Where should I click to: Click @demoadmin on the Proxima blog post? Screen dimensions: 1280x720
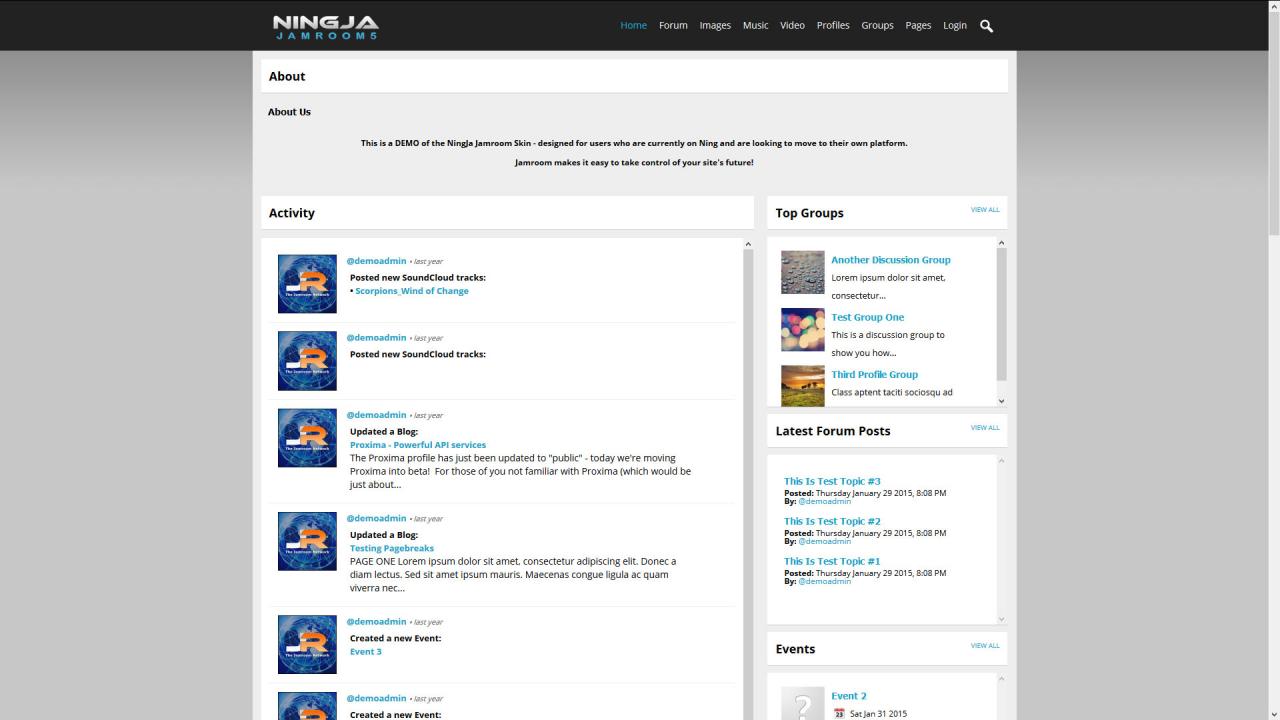[376, 415]
